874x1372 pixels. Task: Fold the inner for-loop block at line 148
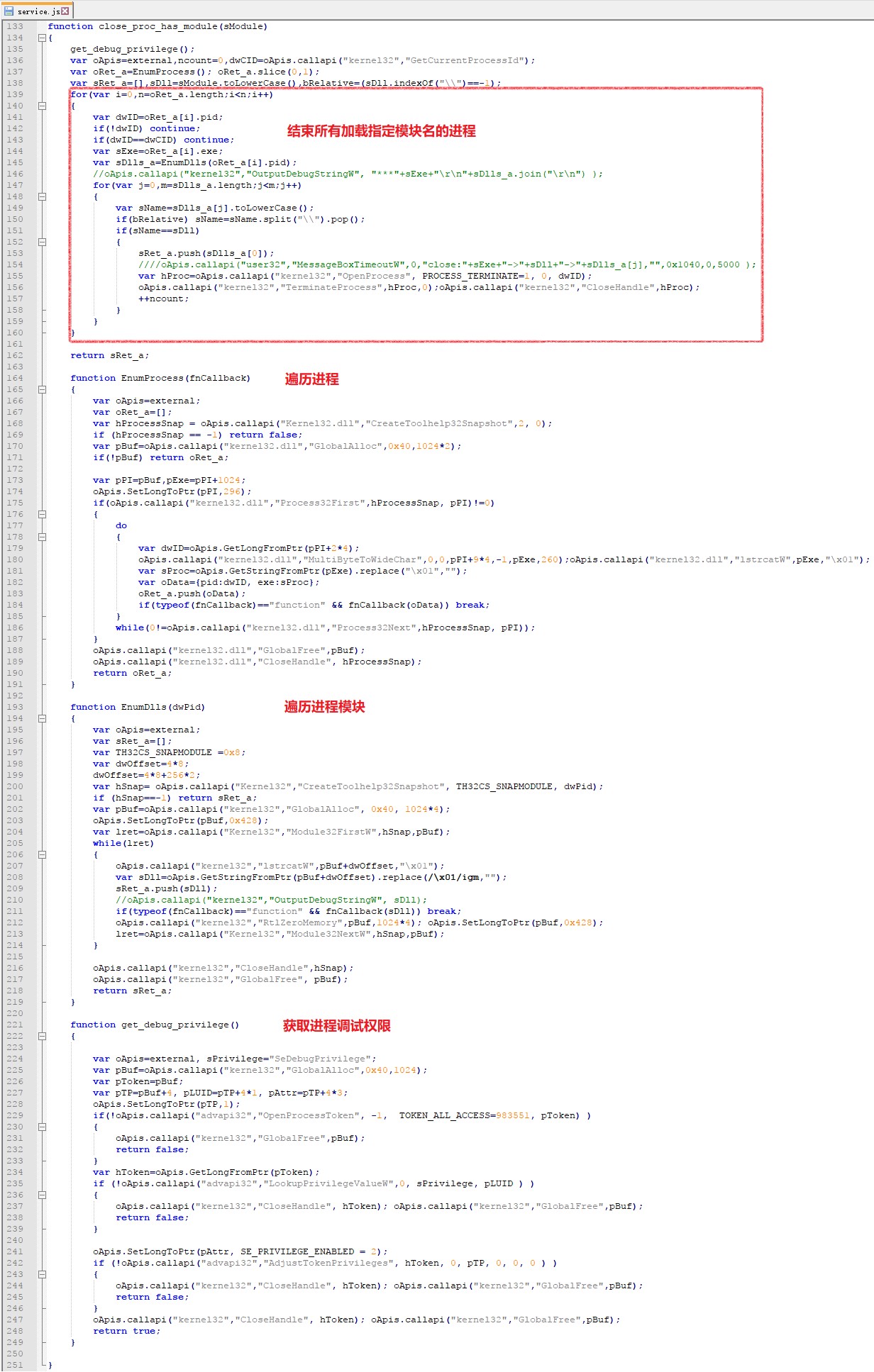coord(42,196)
